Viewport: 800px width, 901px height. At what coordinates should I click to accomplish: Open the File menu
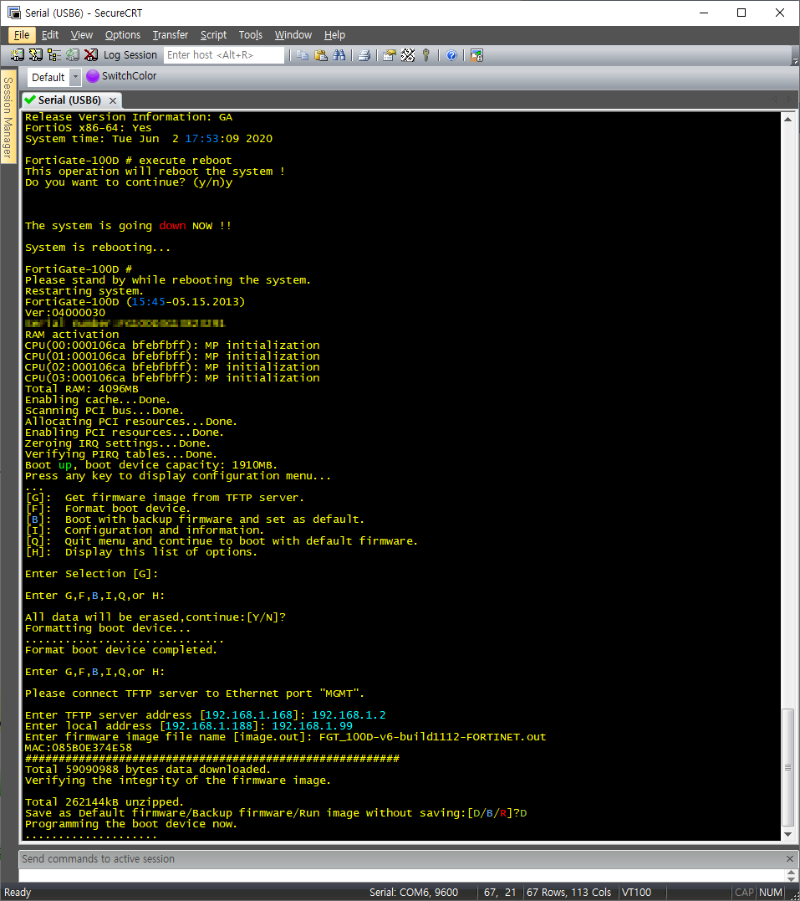(x=22, y=35)
